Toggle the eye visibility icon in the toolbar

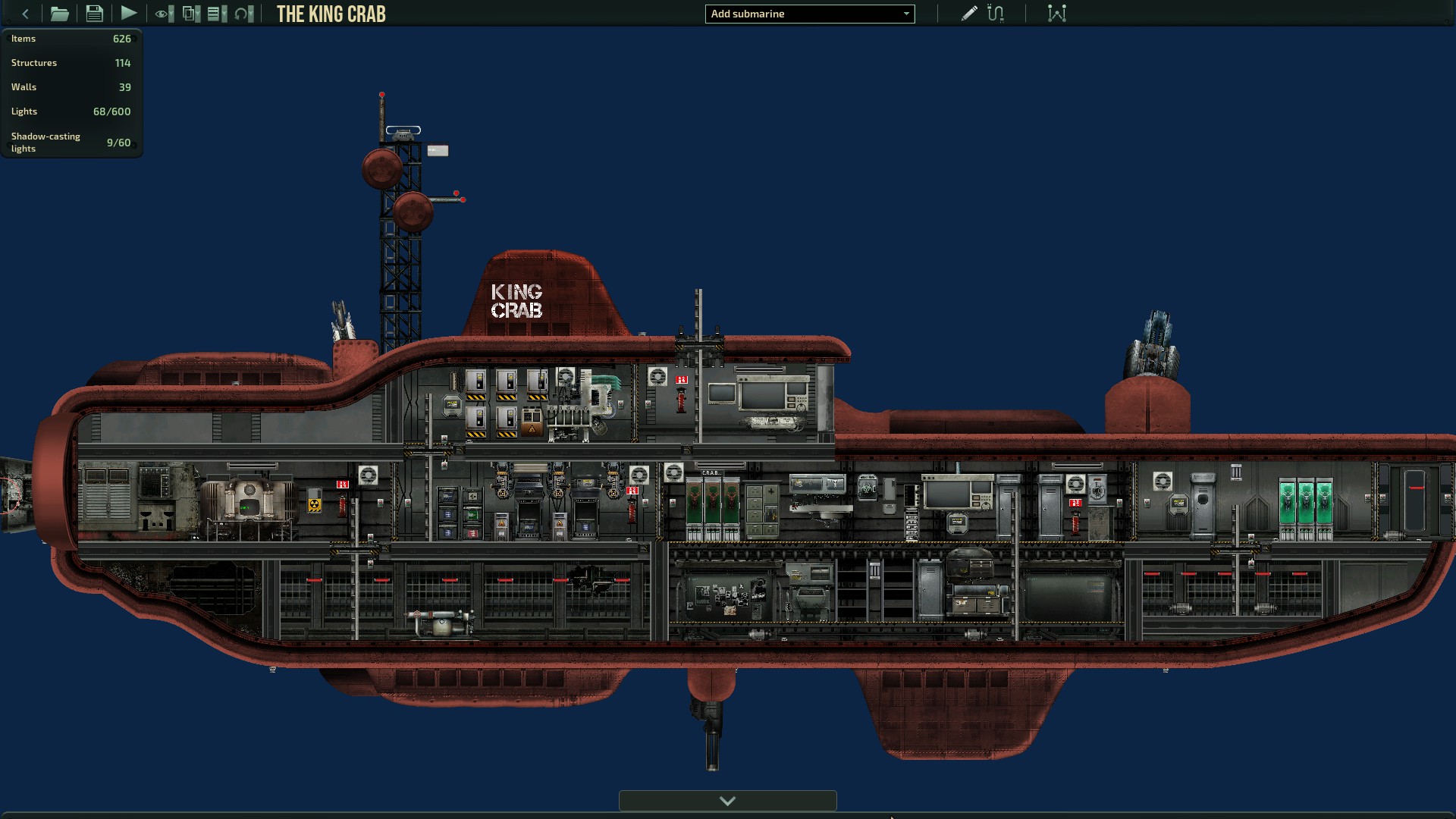tap(161, 14)
